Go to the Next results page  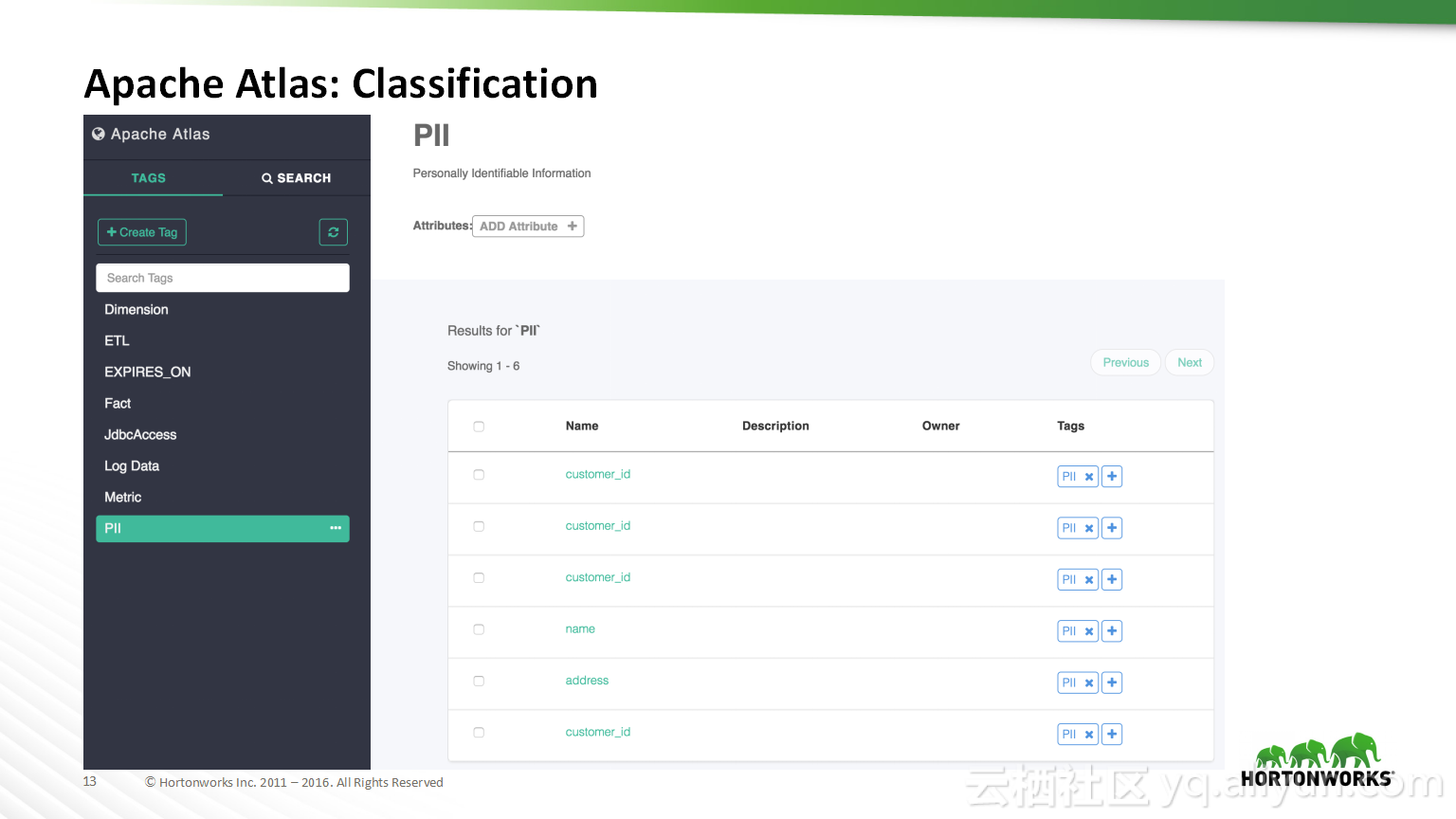pyautogui.click(x=1190, y=362)
